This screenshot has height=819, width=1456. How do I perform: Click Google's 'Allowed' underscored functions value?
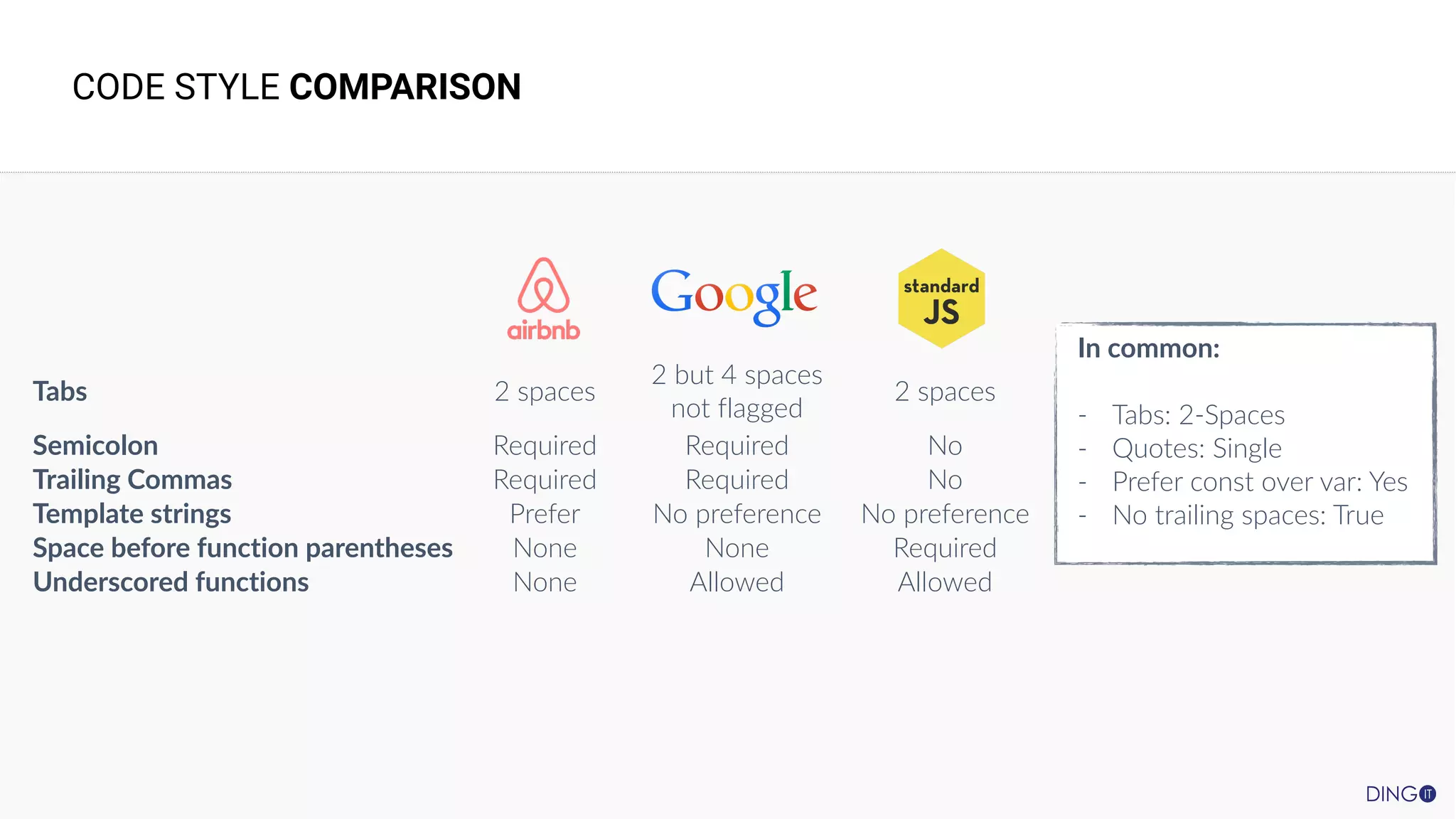coord(737,582)
